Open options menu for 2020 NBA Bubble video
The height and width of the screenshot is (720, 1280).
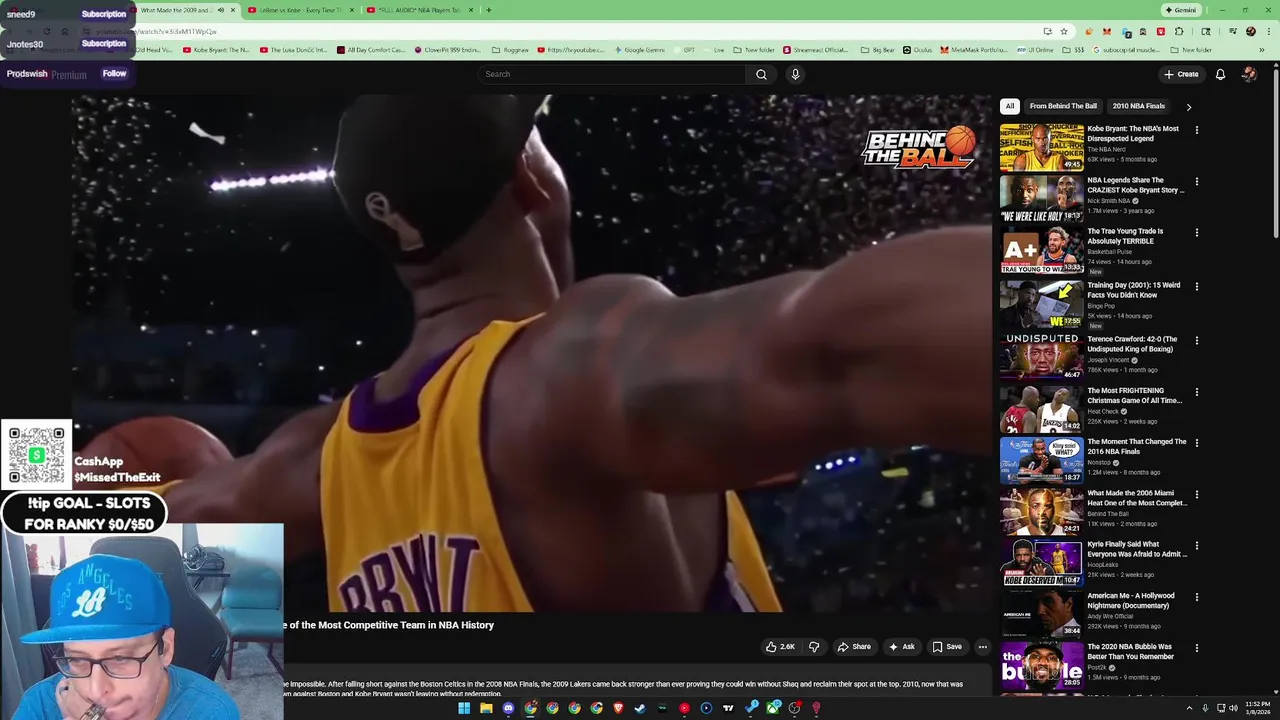pyautogui.click(x=1196, y=648)
